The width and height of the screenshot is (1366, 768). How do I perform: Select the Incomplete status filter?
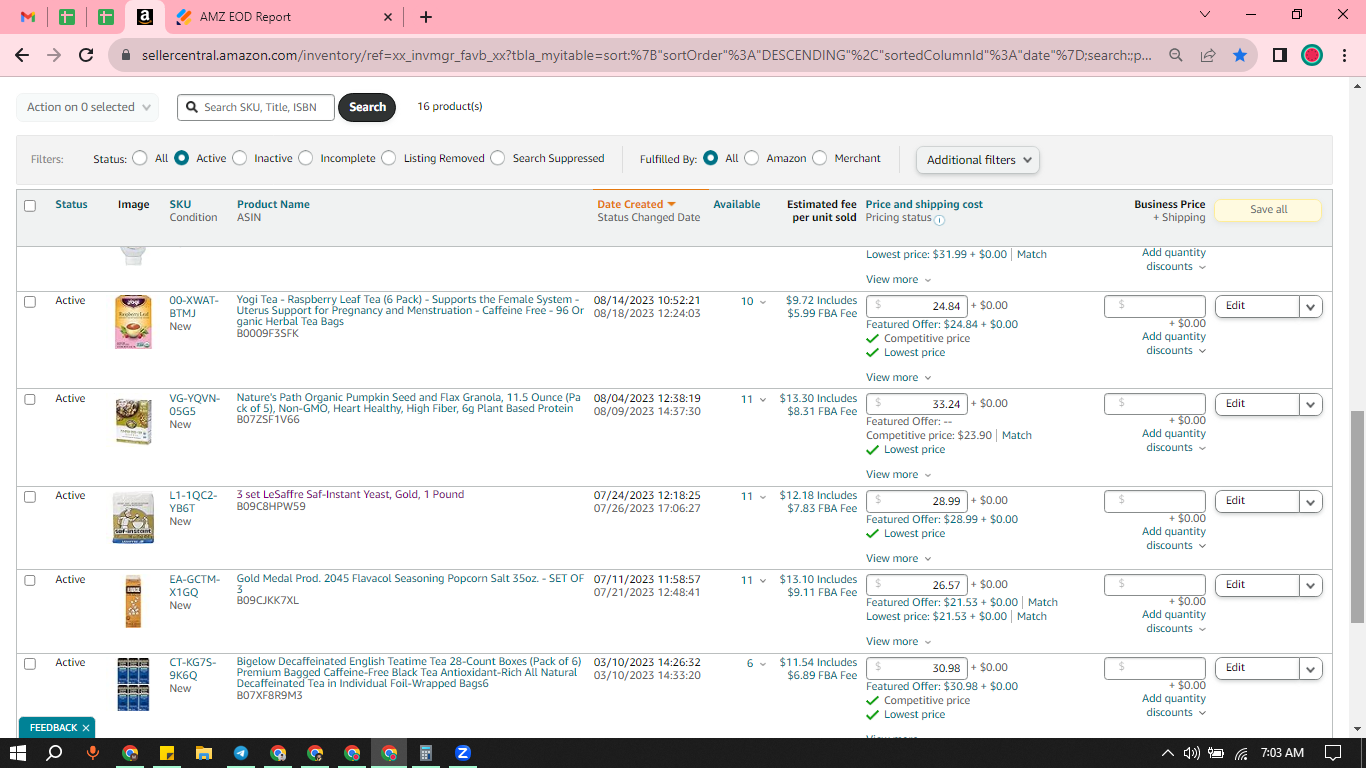306,158
